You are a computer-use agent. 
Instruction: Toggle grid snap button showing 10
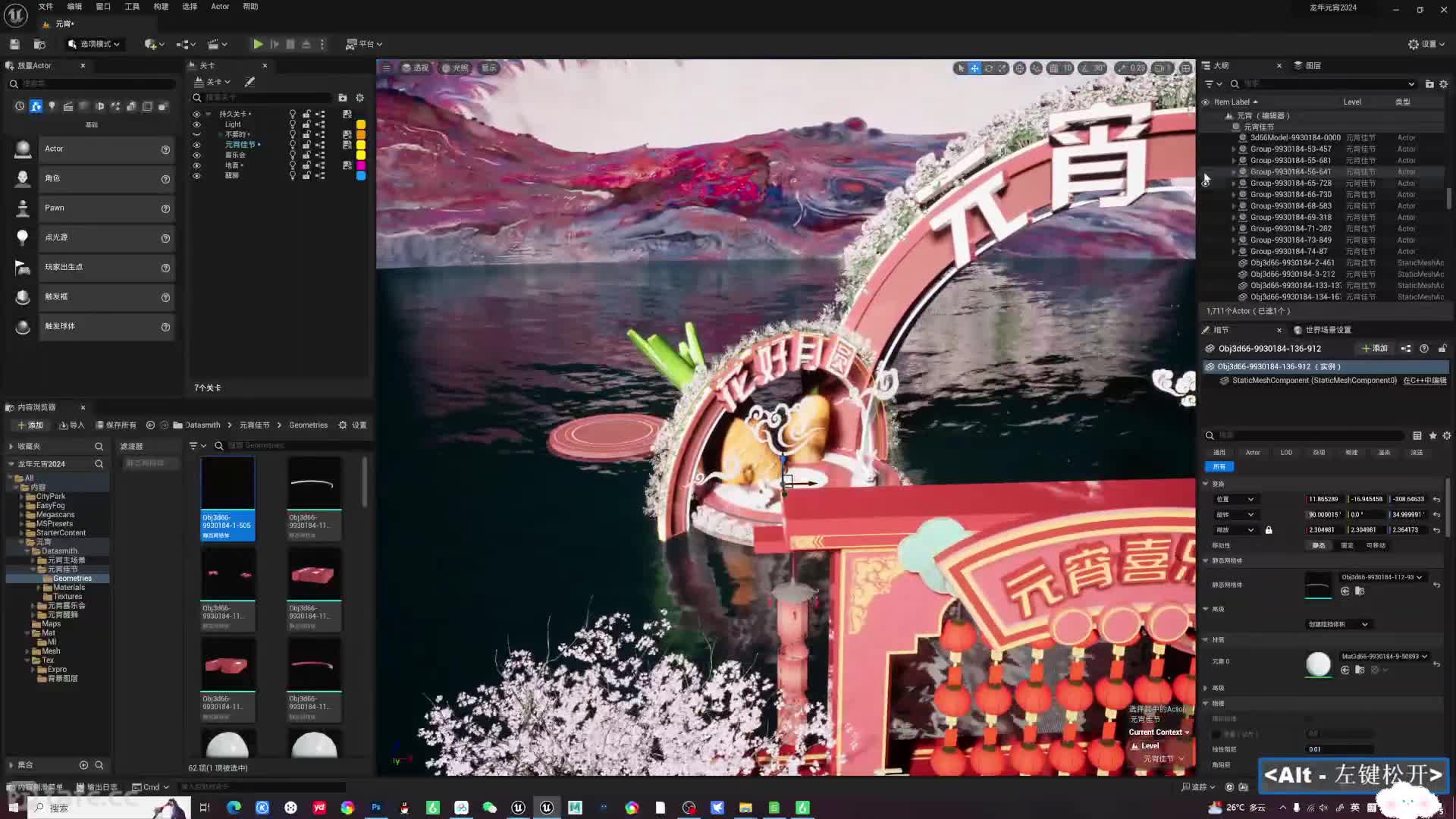coord(1061,68)
